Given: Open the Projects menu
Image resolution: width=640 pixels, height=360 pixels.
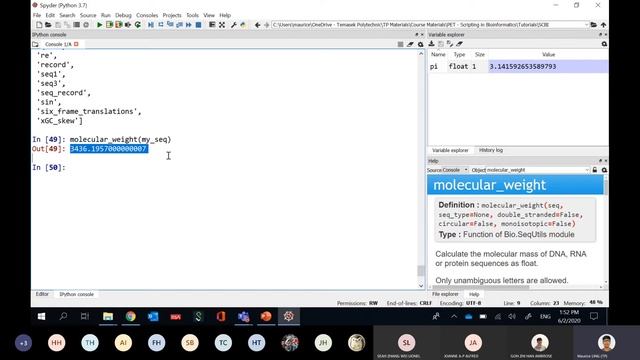Looking at the screenshot, I should pyautogui.click(x=172, y=15).
